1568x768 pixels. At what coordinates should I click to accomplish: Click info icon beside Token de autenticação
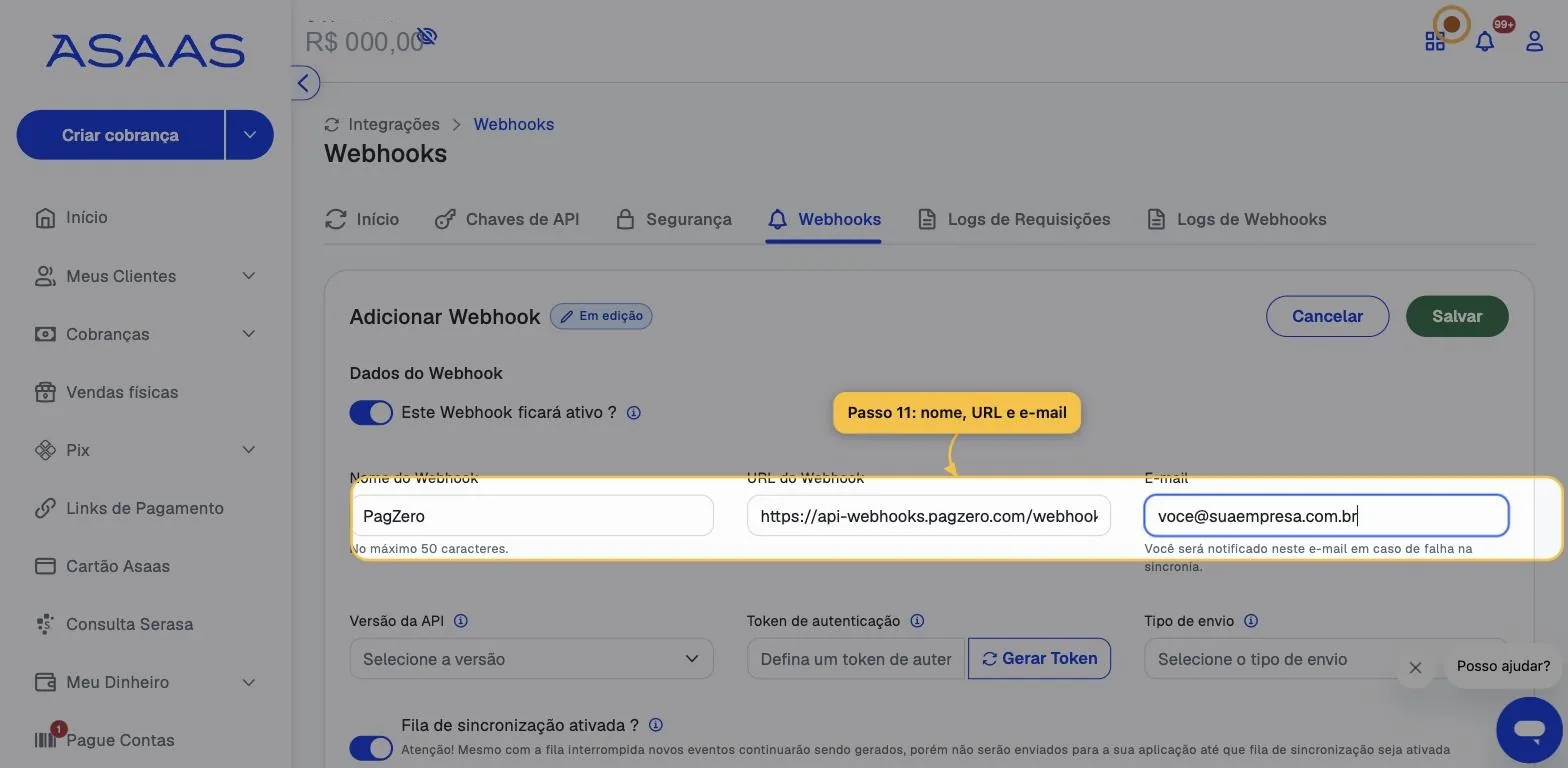point(917,621)
